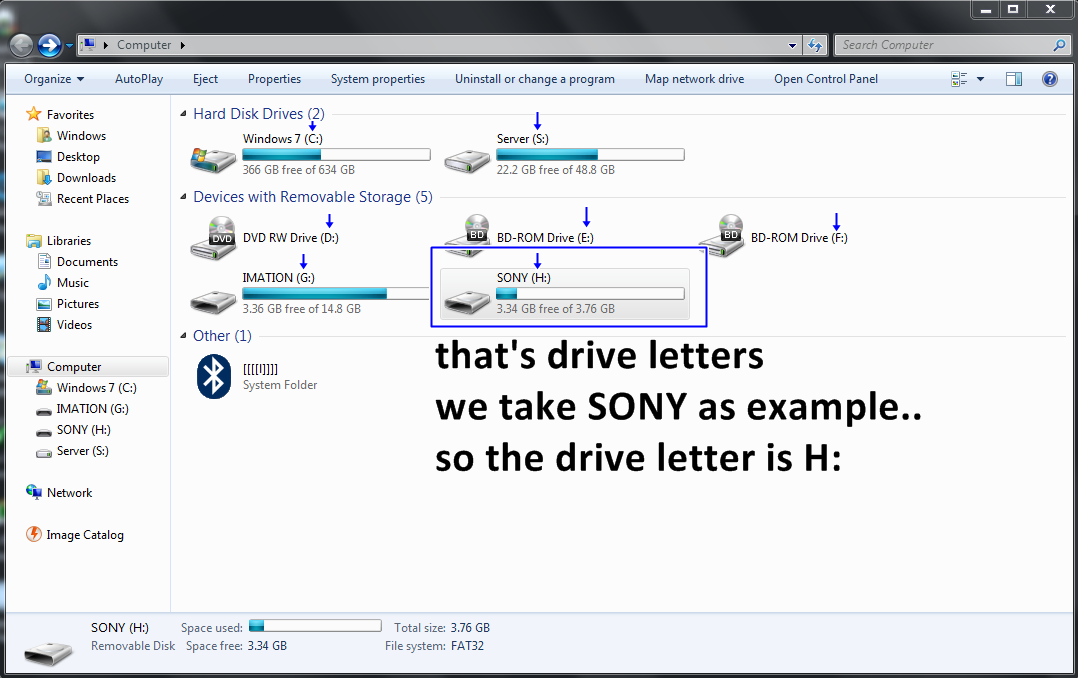Select the Server (S:) drive icon

(467, 161)
